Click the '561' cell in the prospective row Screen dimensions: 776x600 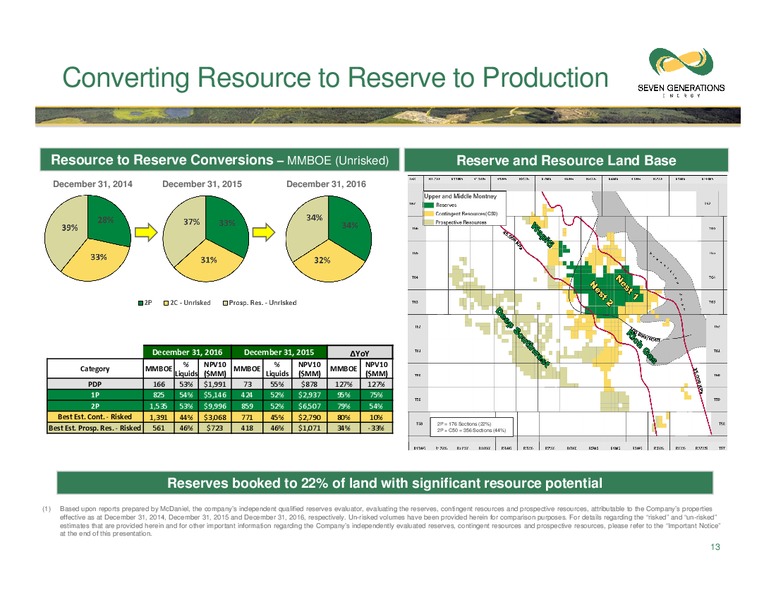[158, 428]
